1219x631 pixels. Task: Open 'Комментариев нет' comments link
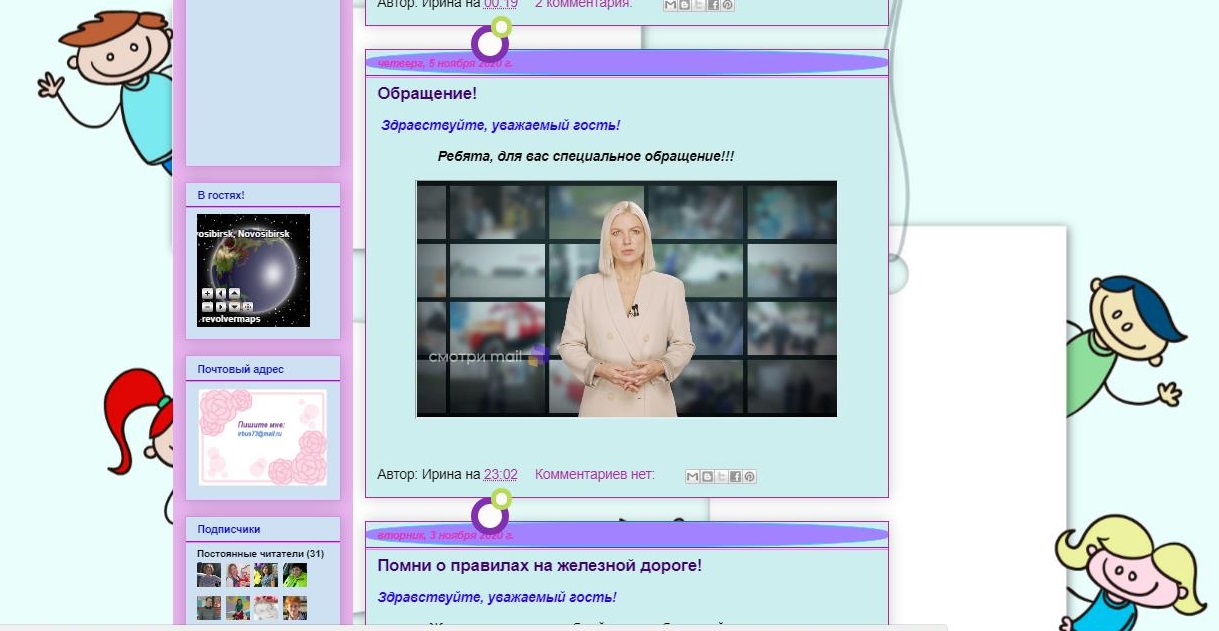coord(594,474)
